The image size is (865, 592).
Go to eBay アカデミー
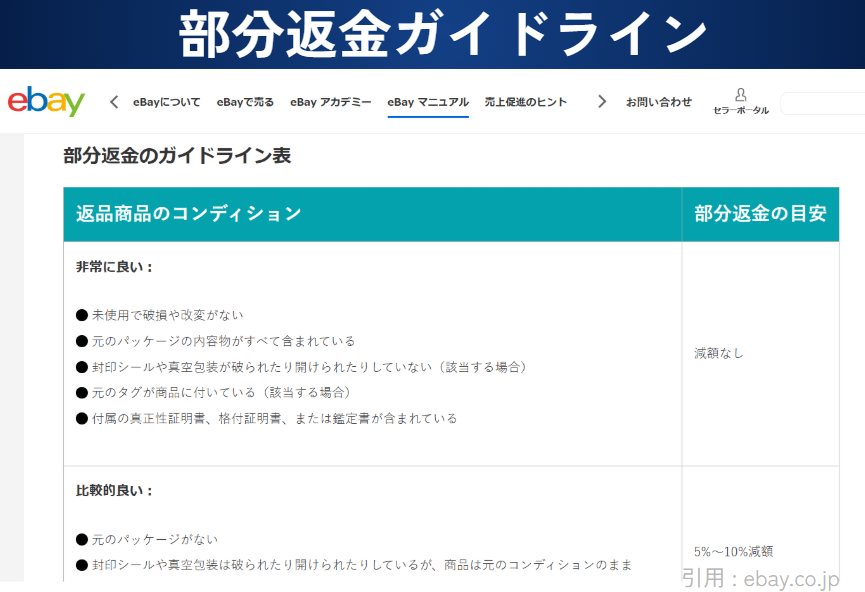330,102
